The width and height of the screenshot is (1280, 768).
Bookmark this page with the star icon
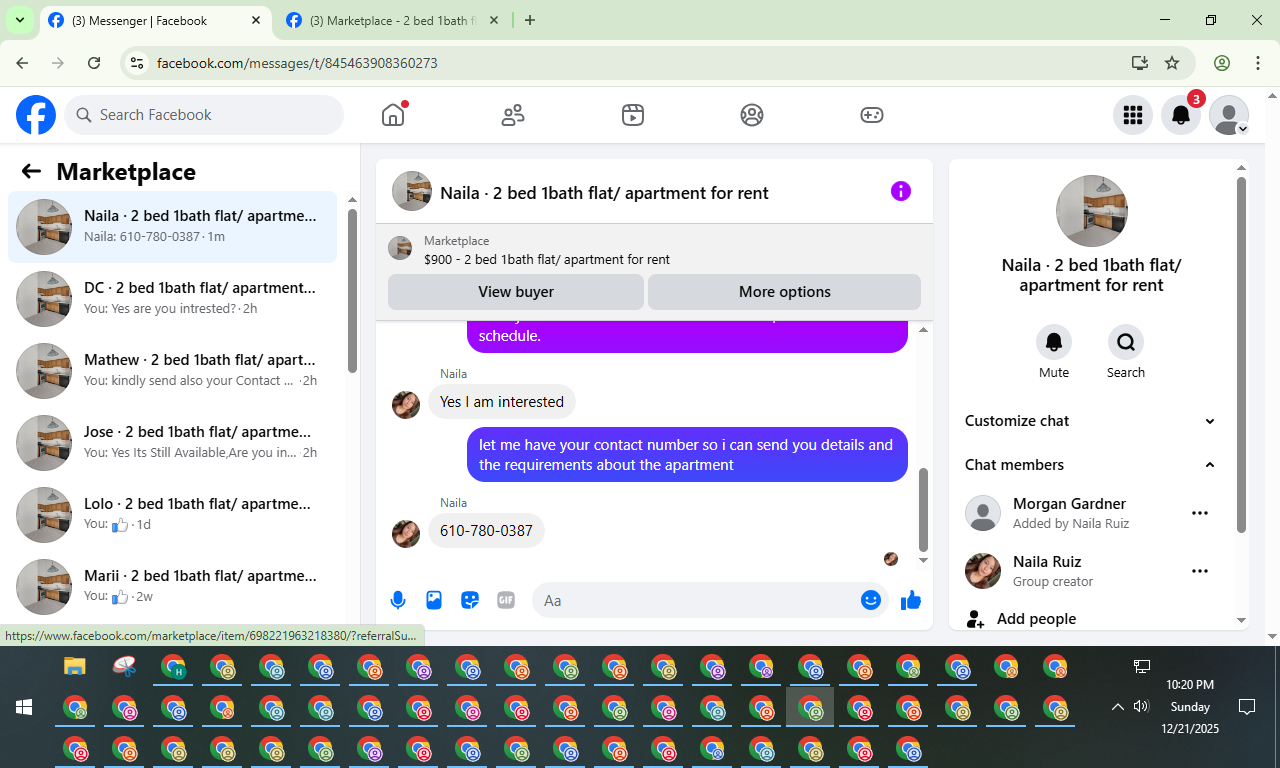(x=1172, y=63)
